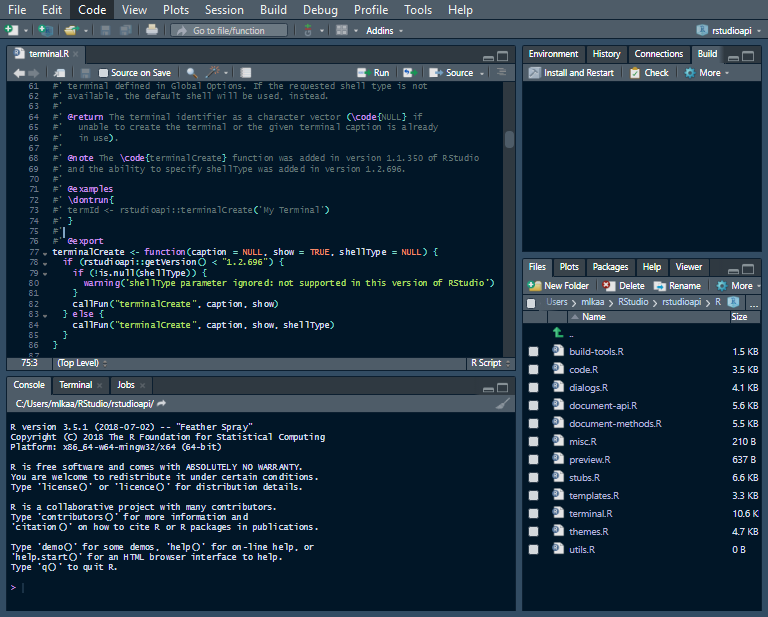The width and height of the screenshot is (768, 617).
Task: Click the Find/Replace magnifier icon in editor
Action: [x=190, y=73]
